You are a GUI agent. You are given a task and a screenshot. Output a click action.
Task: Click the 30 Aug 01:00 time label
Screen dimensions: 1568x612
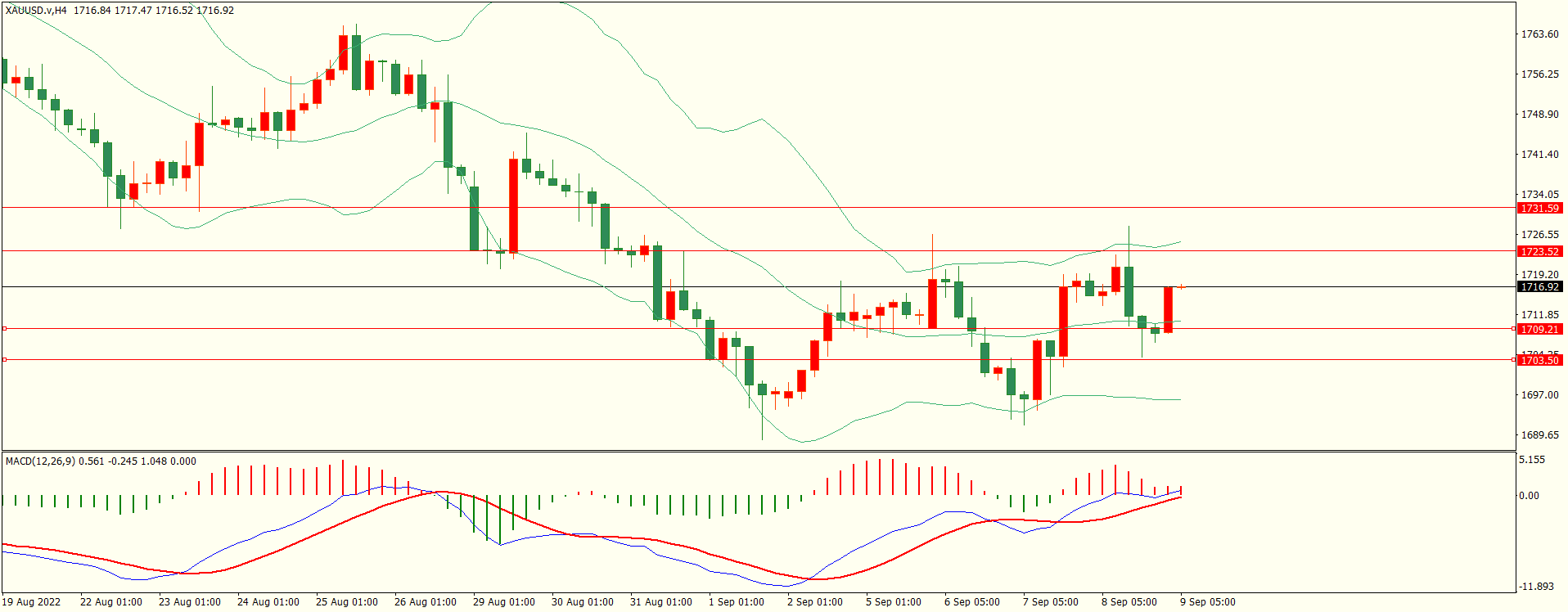point(583,602)
